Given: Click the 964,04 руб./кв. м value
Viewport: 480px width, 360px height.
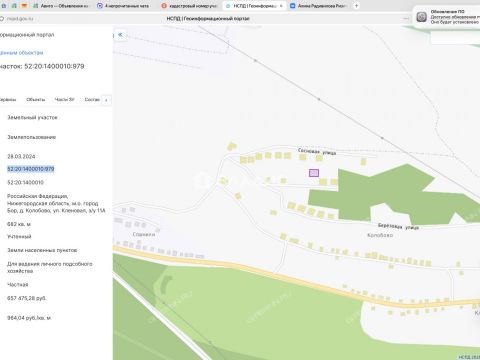Looking at the screenshot, I should [x=29, y=318].
